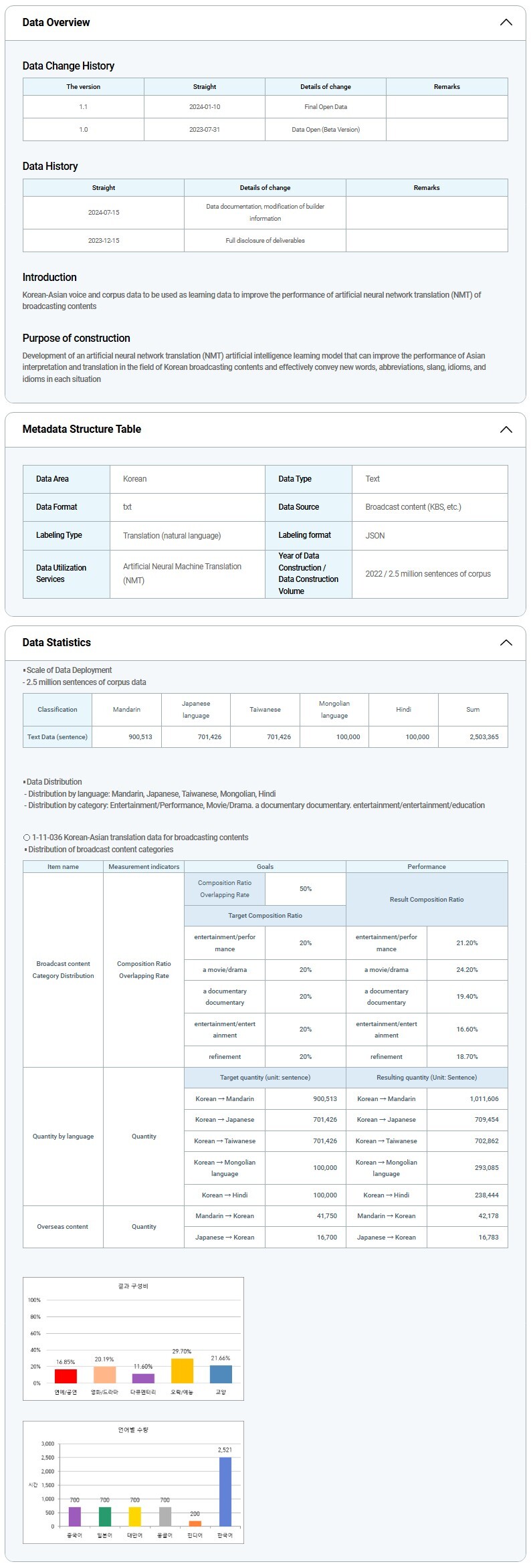Select the Data Statistics panel title
The height and width of the screenshot is (1568, 531).
57,643
